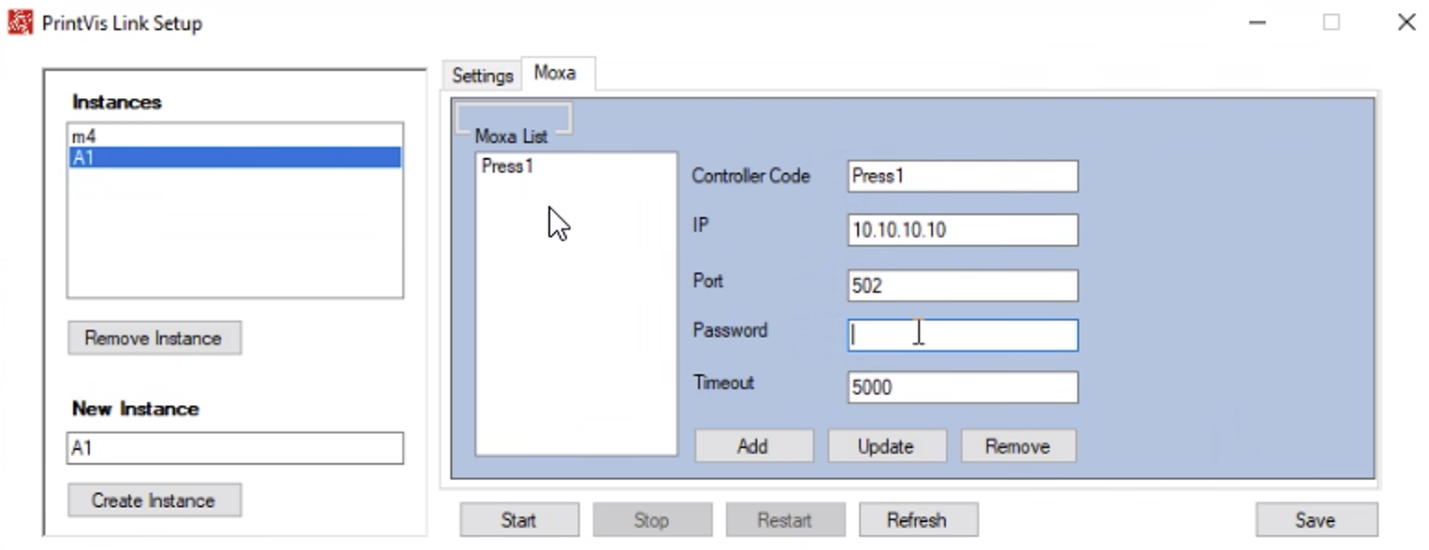
Task: Click the Timeout input field
Action: pos(962,387)
